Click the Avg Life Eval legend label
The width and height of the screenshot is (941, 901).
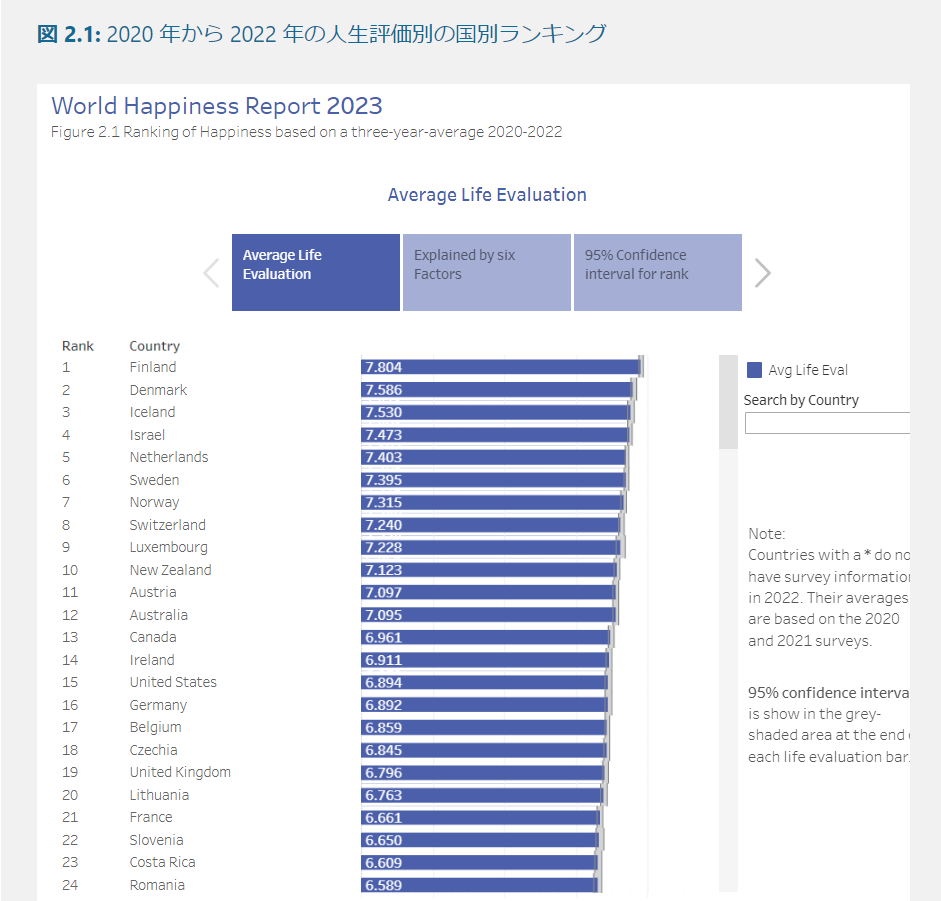pyautogui.click(x=808, y=370)
